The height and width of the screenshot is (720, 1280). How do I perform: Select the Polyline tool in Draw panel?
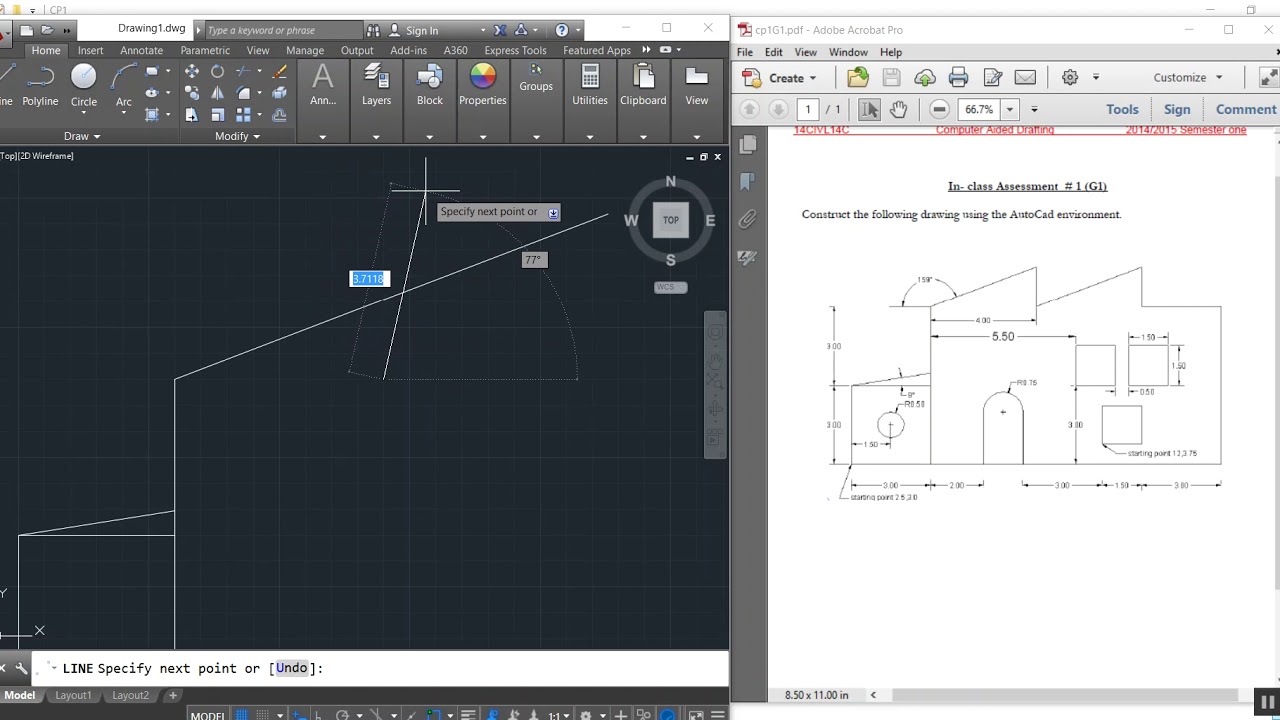coord(40,85)
